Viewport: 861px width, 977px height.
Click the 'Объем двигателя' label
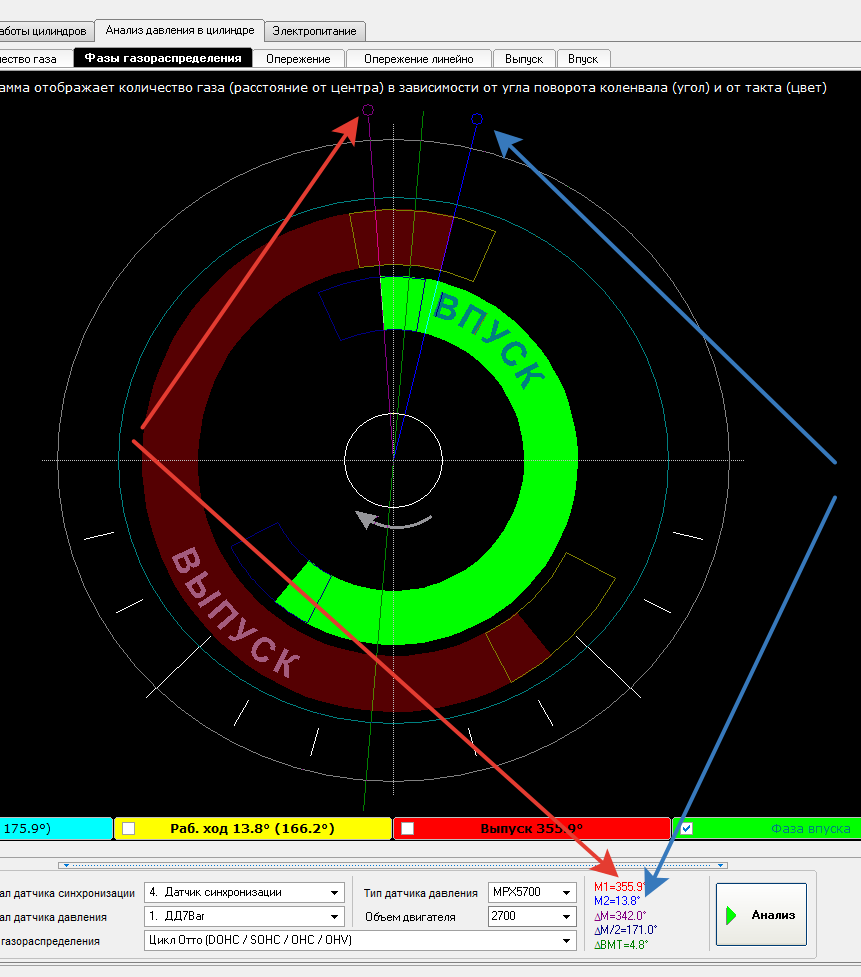point(411,917)
